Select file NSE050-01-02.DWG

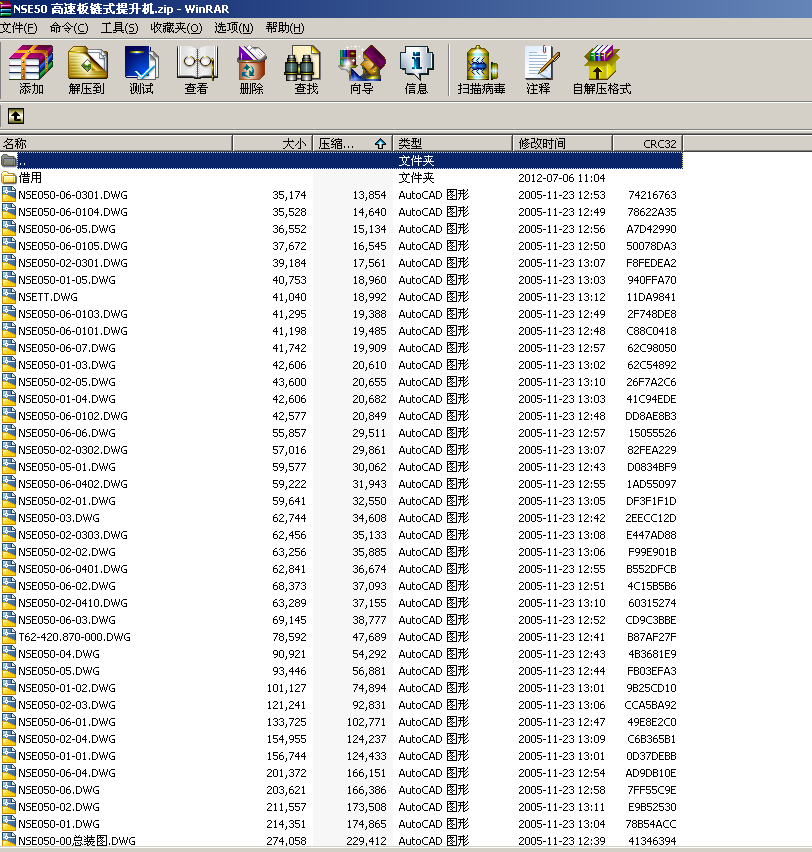click(x=67, y=688)
